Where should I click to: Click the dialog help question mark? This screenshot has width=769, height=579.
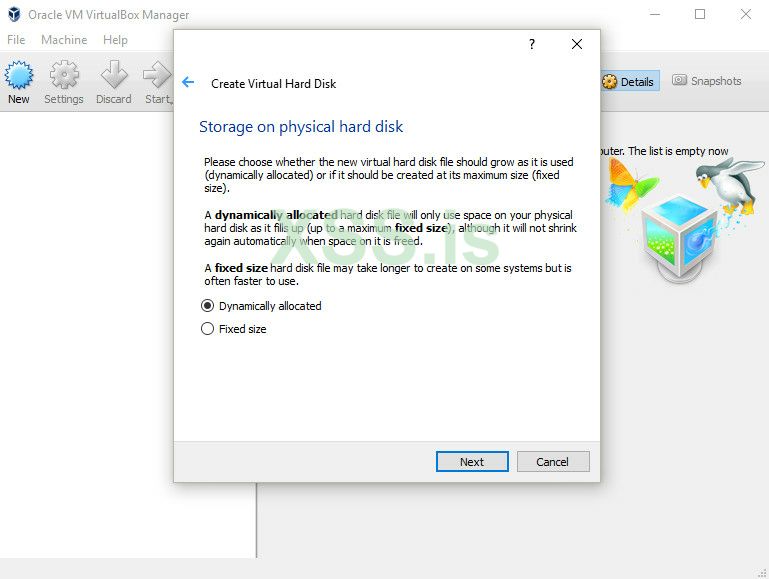(x=532, y=44)
